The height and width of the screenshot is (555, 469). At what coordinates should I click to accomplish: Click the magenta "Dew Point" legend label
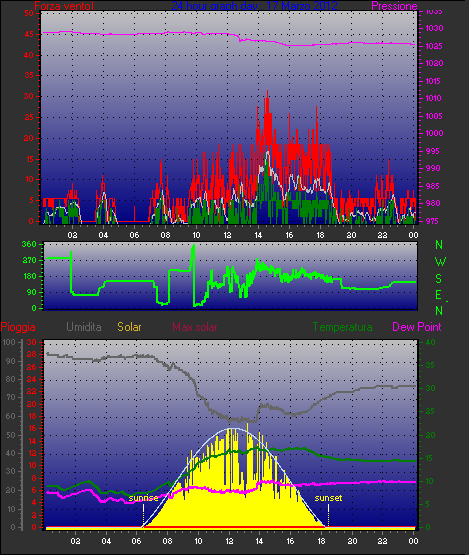pyautogui.click(x=417, y=327)
